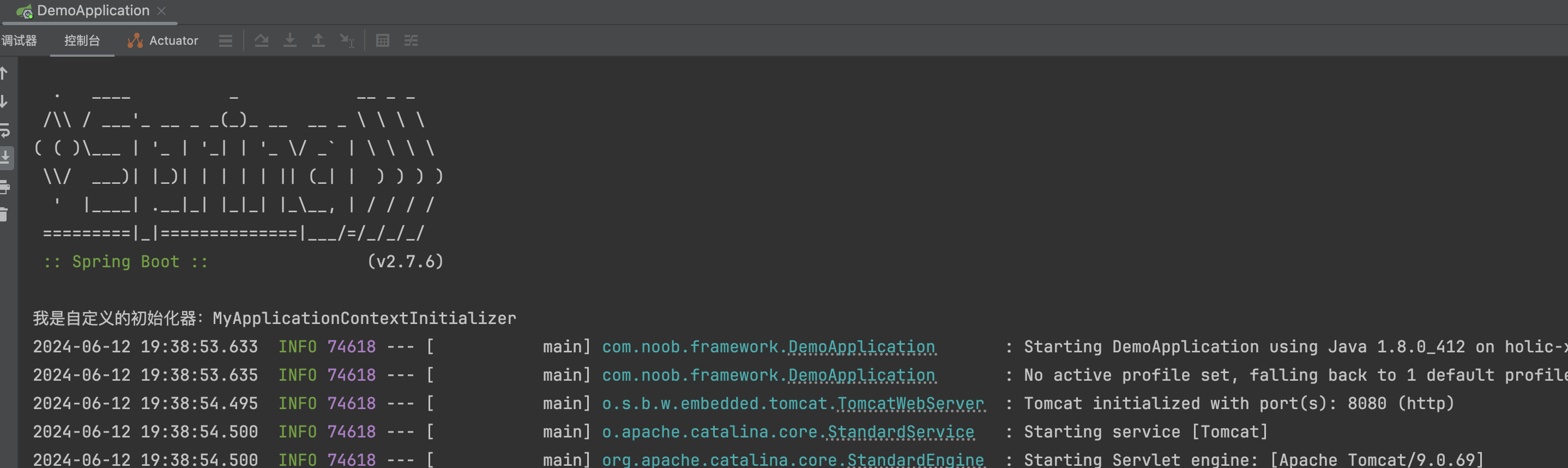Click process ID 74618 in the TomcatWebServer line
Image resolution: width=1568 pixels, height=468 pixels.
[x=352, y=404]
